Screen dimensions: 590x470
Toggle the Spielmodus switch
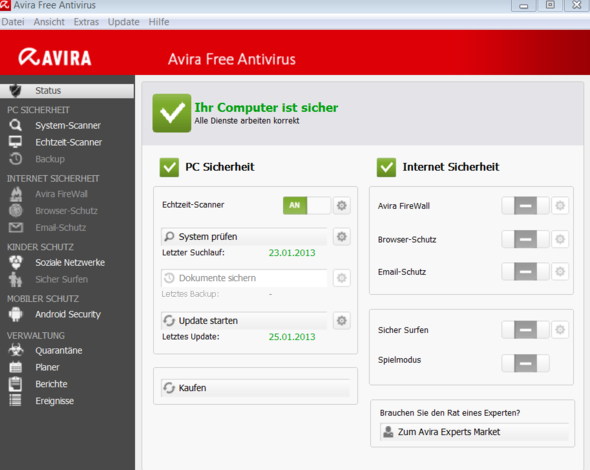[x=525, y=363]
